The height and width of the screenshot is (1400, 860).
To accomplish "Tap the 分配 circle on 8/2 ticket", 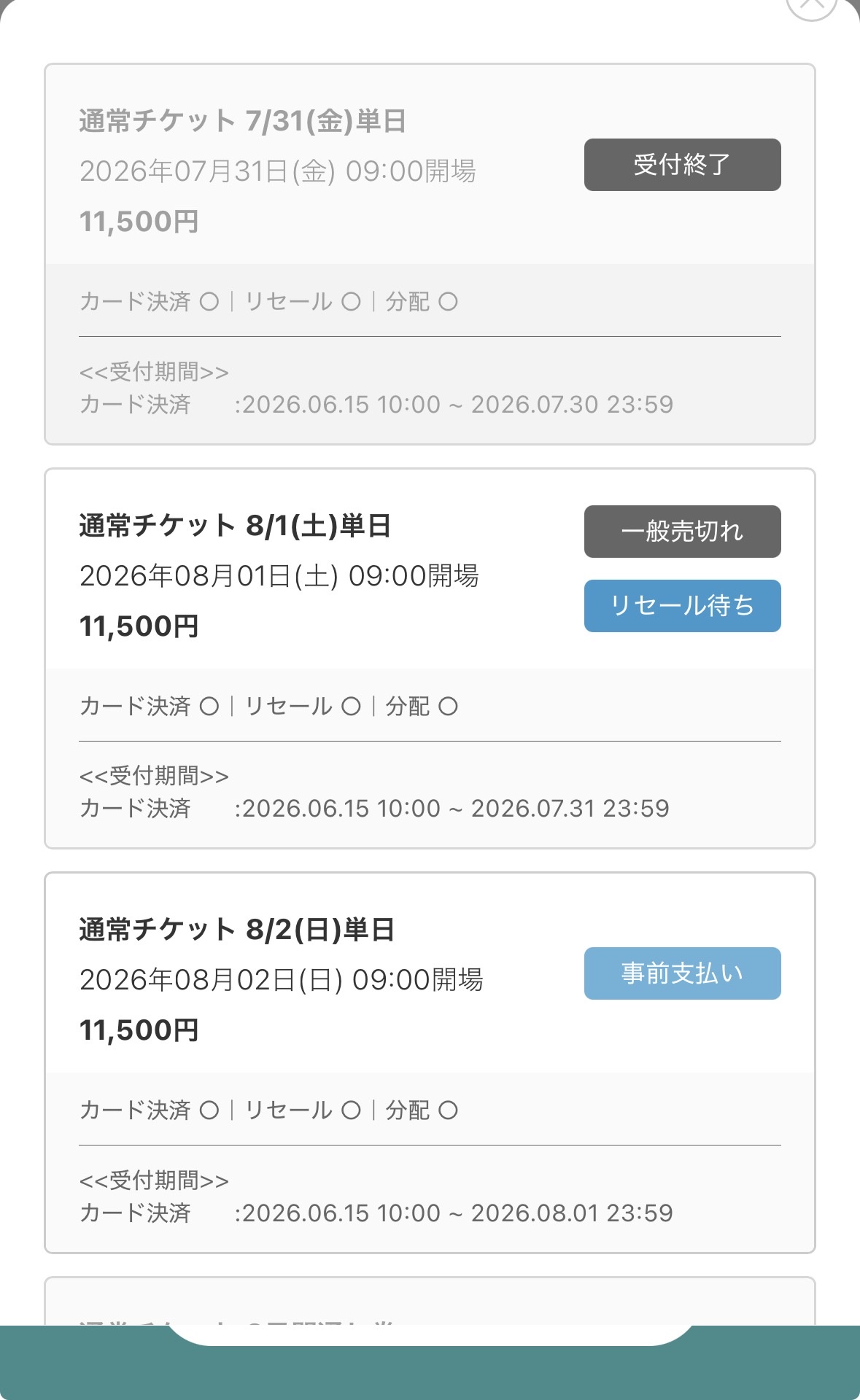I will tap(448, 1111).
